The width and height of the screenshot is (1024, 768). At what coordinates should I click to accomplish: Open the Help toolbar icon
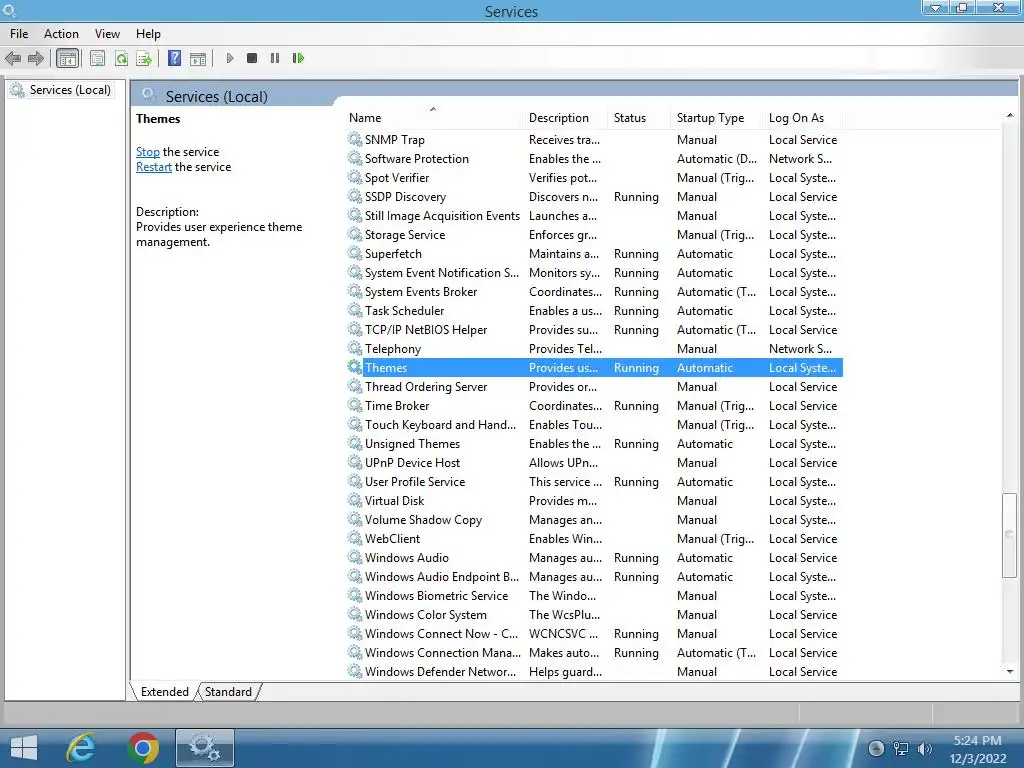(174, 58)
